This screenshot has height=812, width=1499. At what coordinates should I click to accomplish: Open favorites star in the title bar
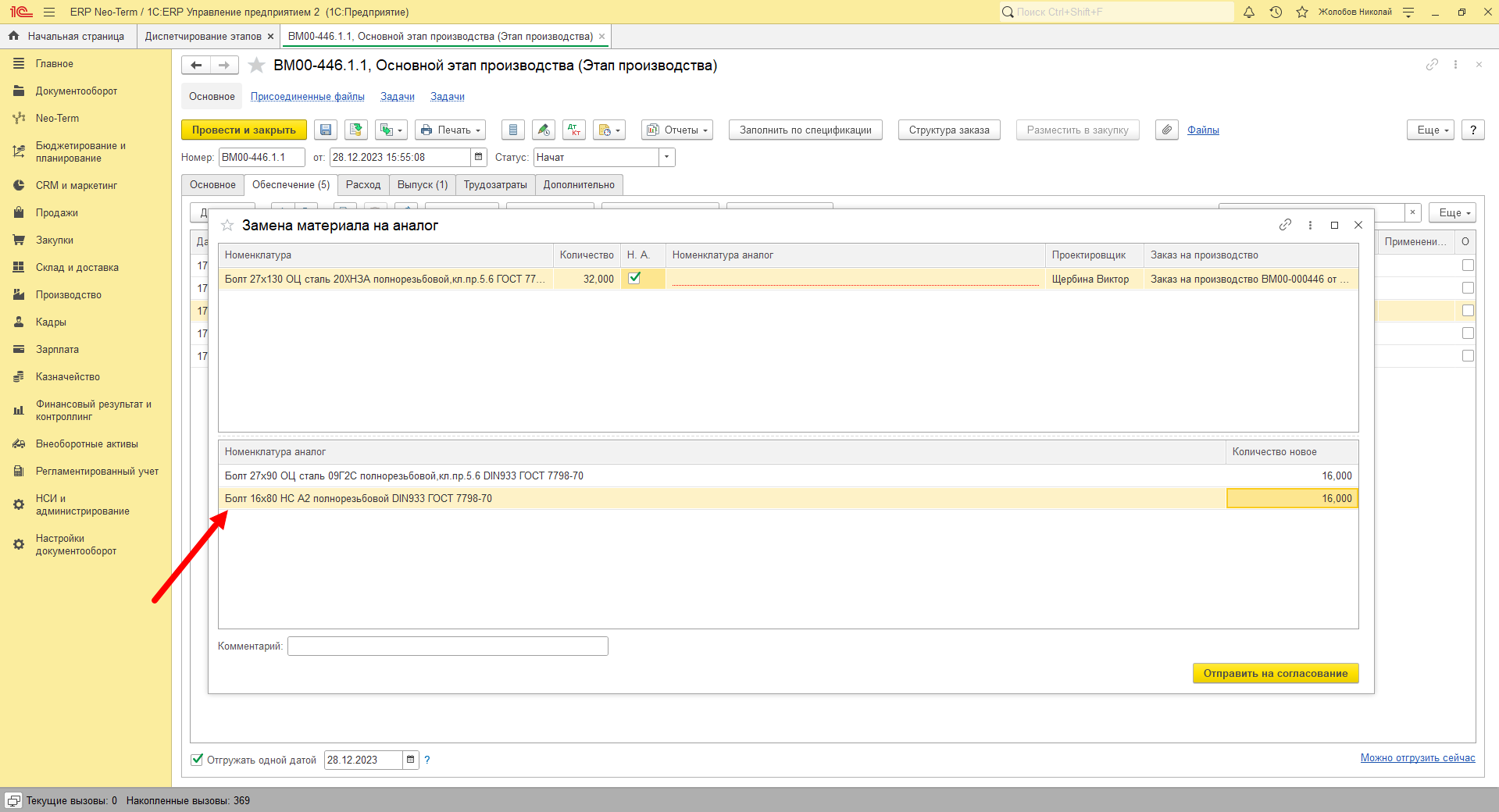1302,12
